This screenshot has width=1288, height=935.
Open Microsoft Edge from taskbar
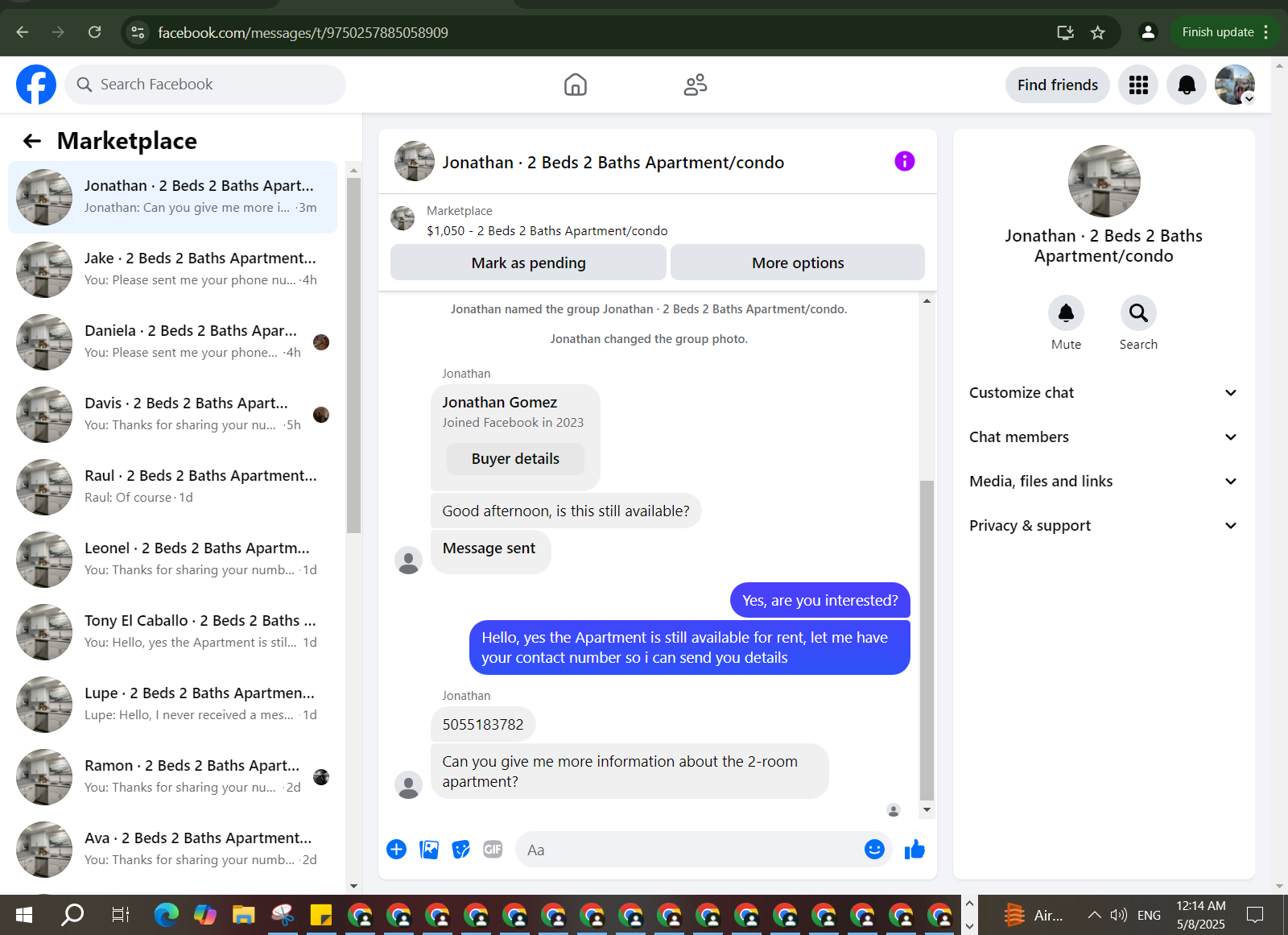167,915
